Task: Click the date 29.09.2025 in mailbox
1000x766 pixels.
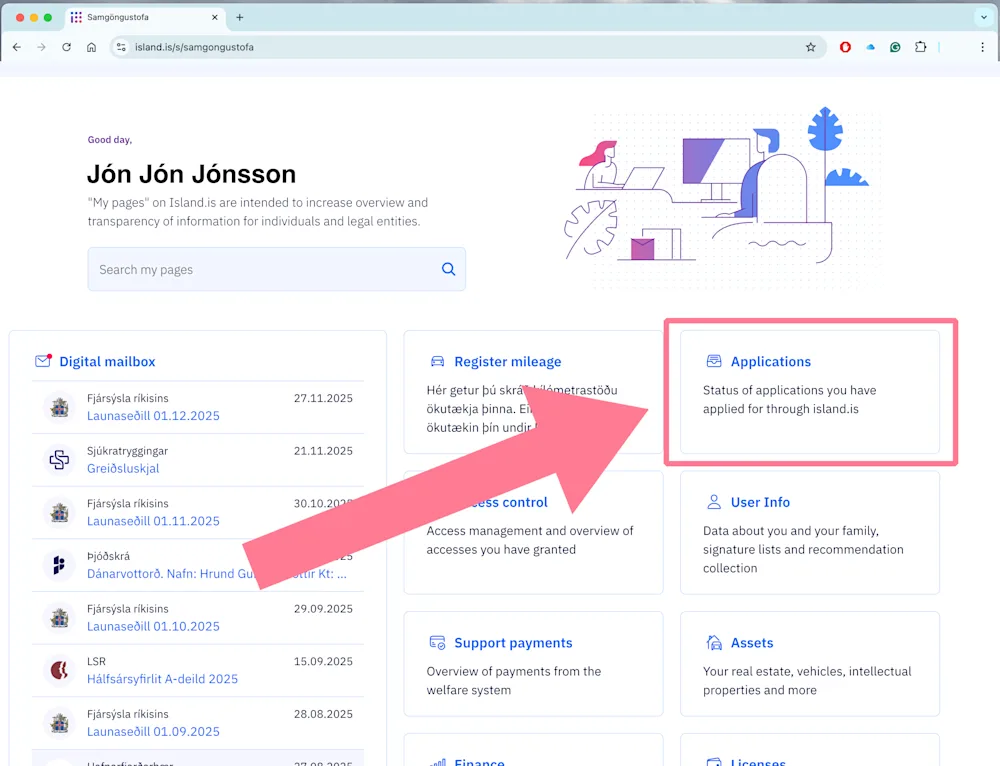Action: click(323, 609)
